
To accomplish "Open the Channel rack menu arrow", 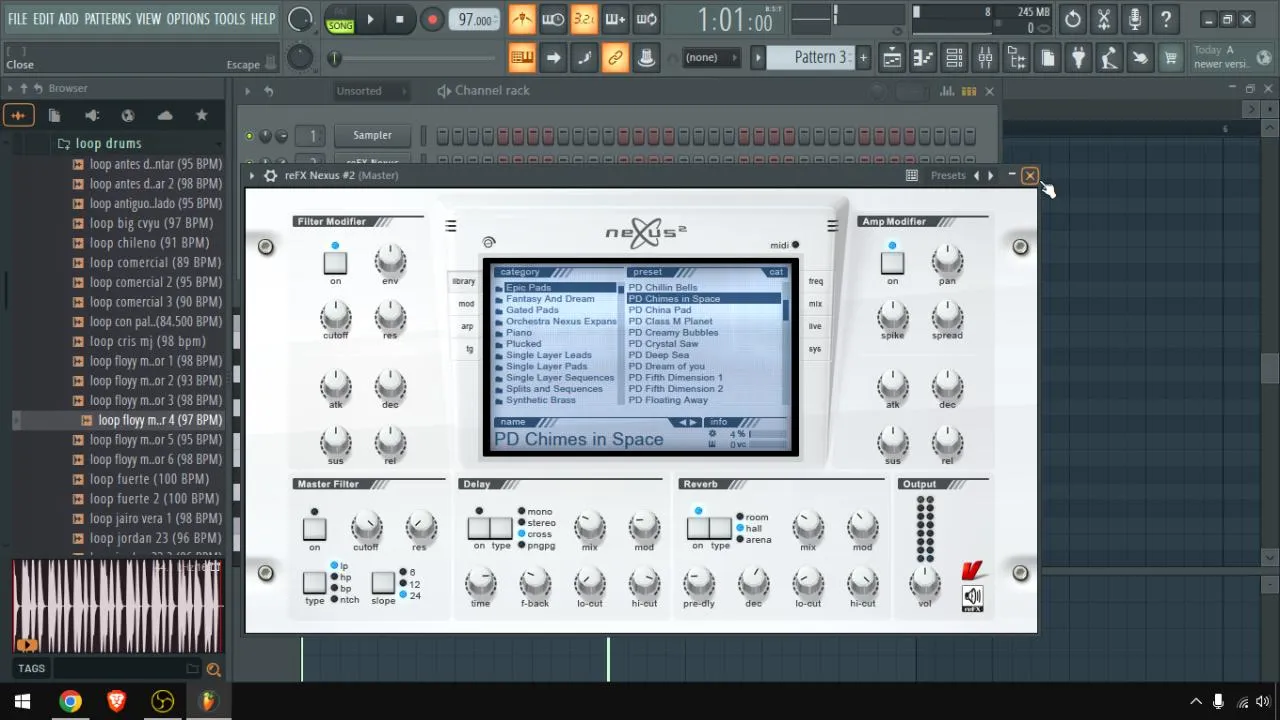I will (x=248, y=91).
